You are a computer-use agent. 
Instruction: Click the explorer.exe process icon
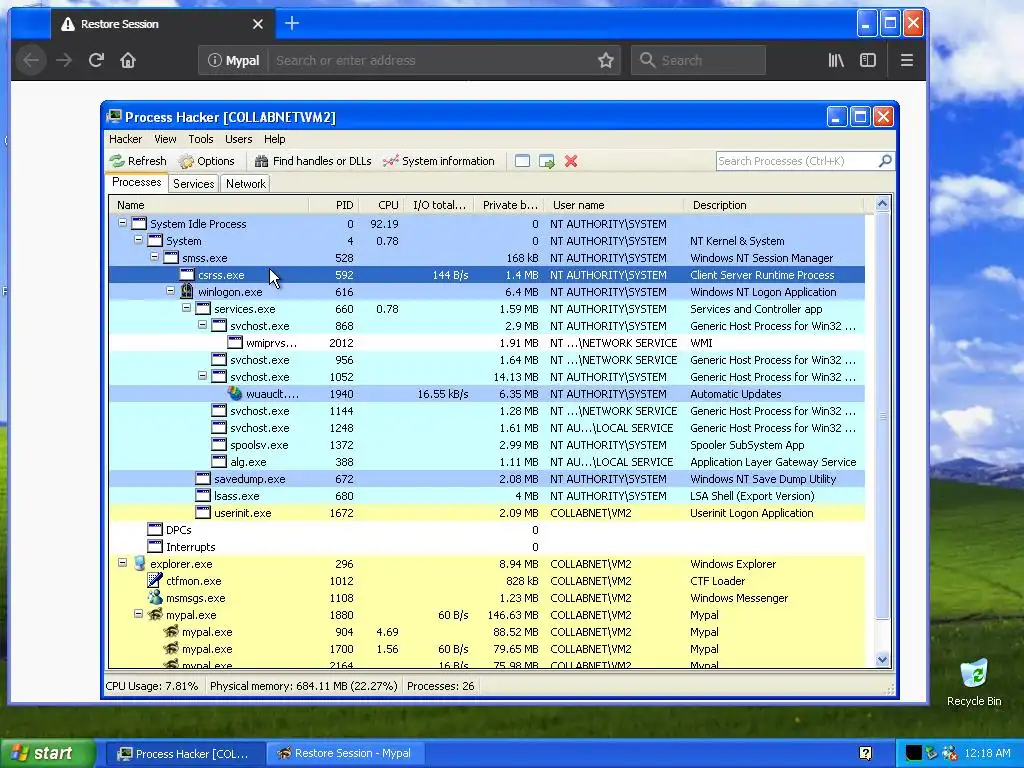pos(139,563)
